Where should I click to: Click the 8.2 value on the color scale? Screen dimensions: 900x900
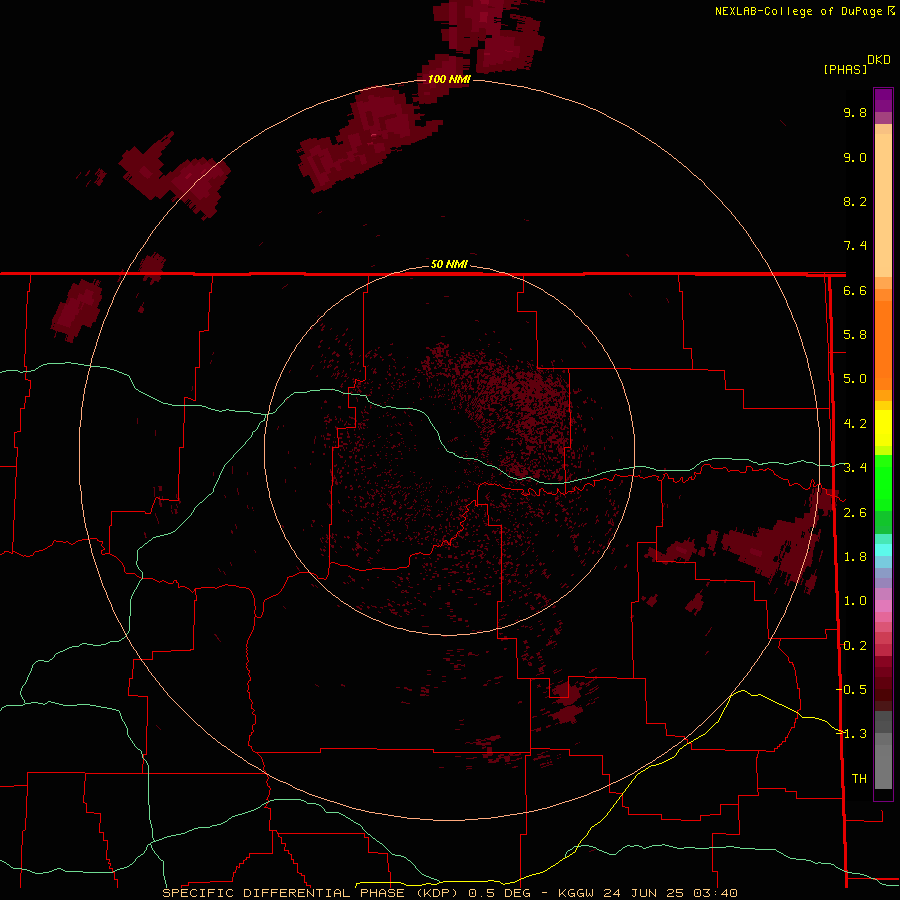855,201
